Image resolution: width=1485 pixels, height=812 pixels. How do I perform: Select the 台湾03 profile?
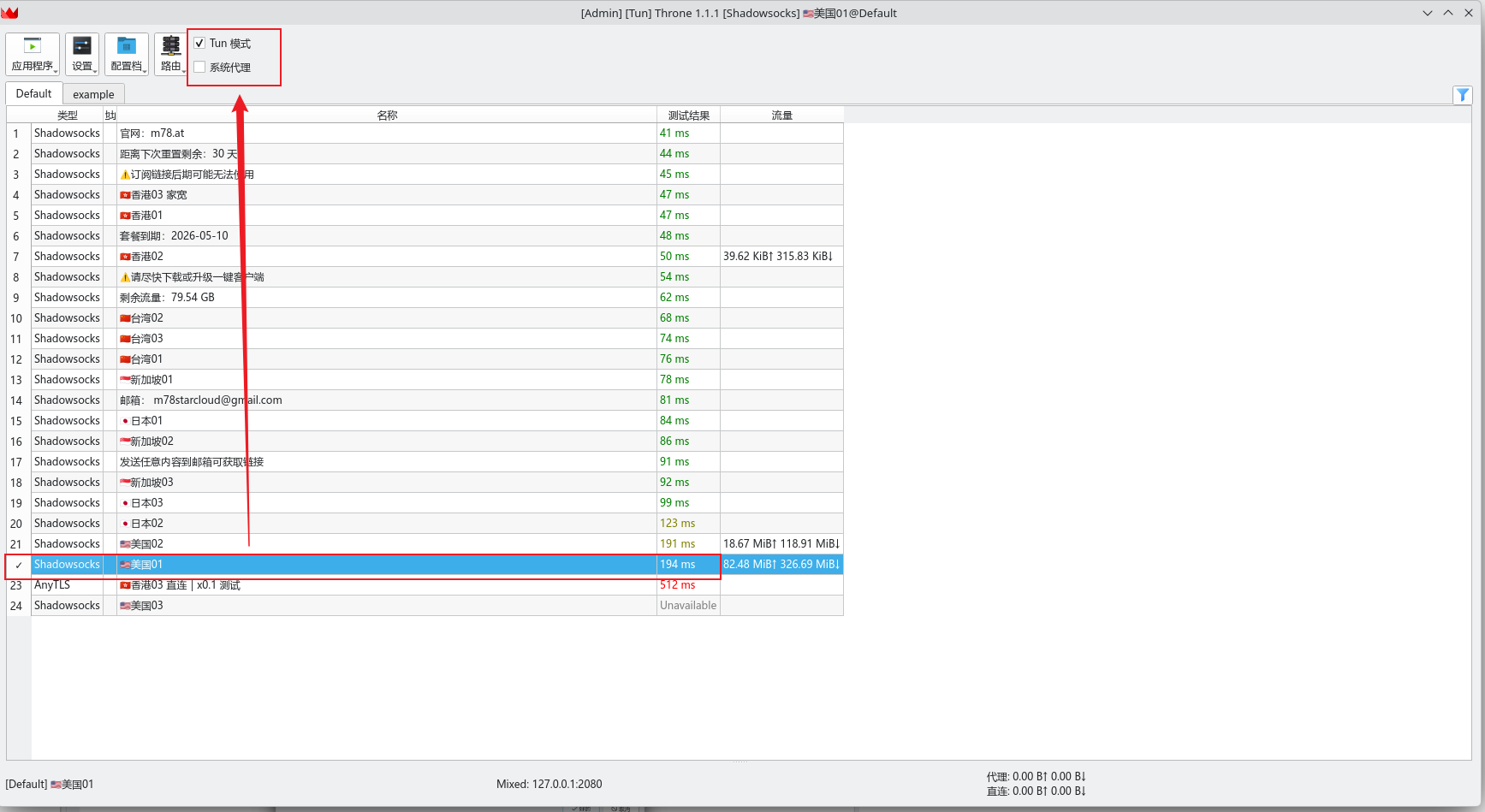425,338
